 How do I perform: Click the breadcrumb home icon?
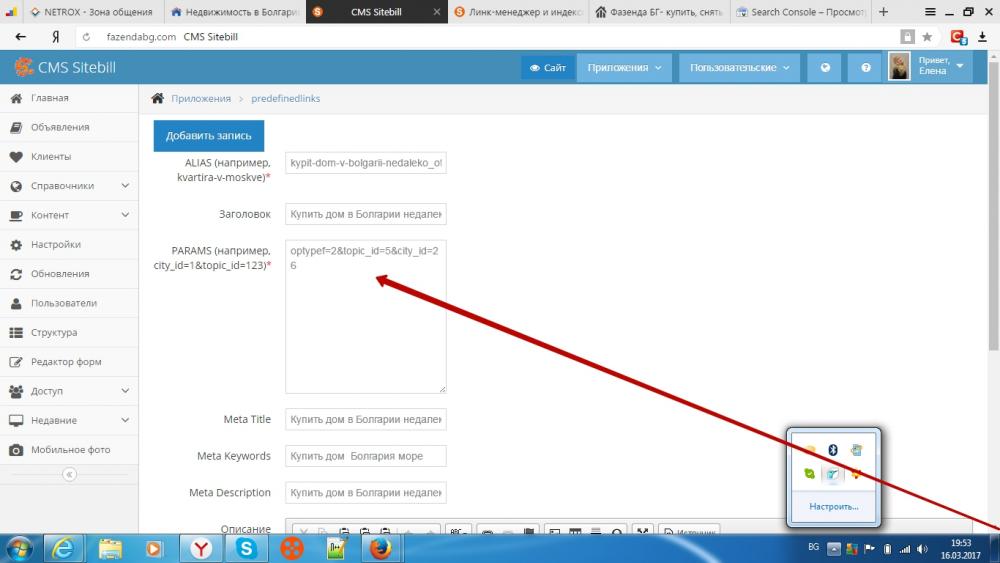[x=158, y=98]
